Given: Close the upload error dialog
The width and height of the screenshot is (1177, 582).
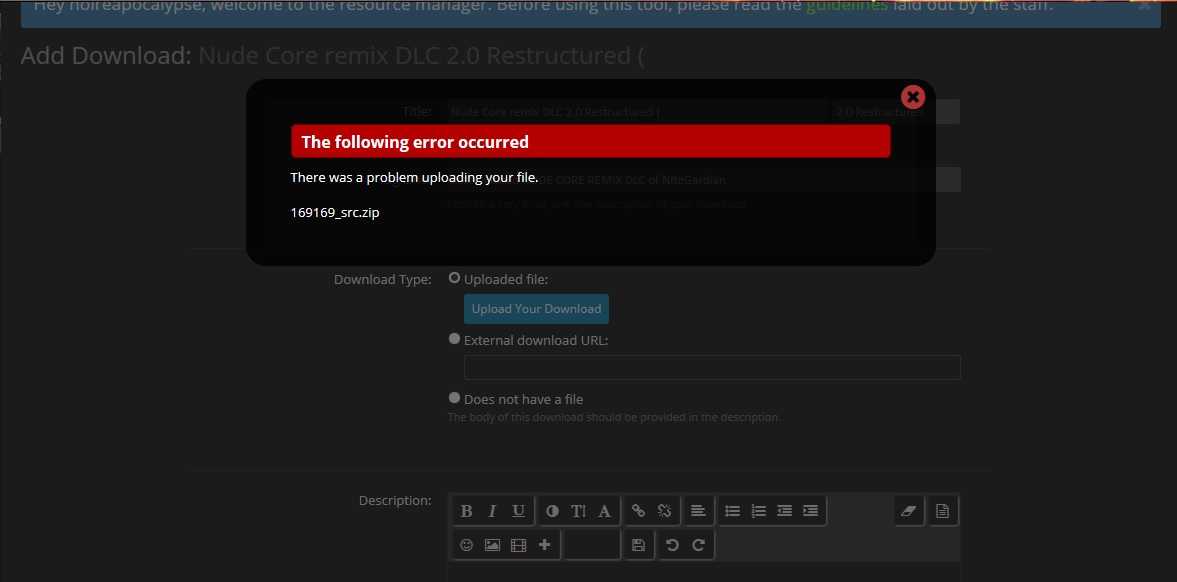Looking at the screenshot, I should click(912, 97).
